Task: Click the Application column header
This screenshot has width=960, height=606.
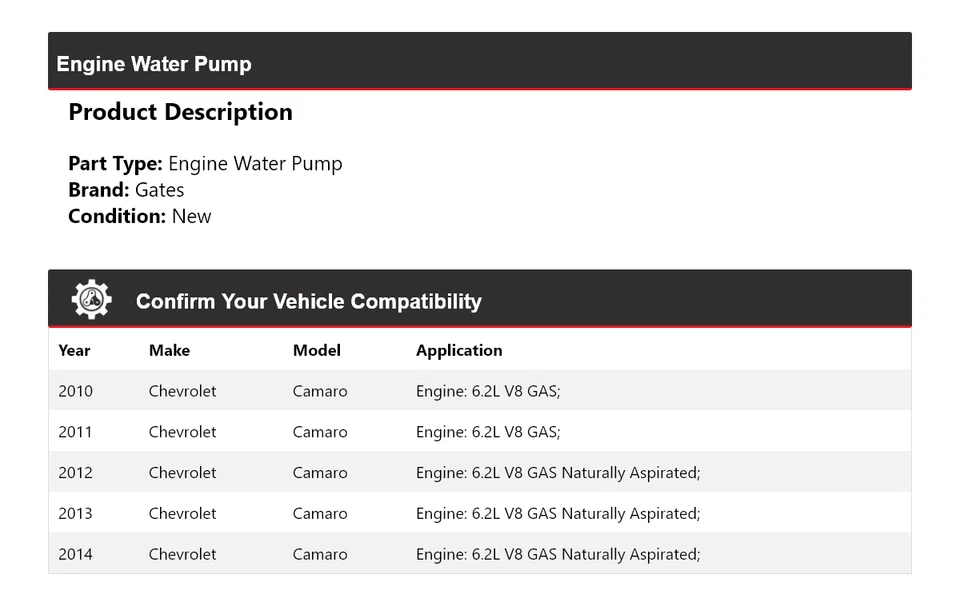Action: pos(459,350)
